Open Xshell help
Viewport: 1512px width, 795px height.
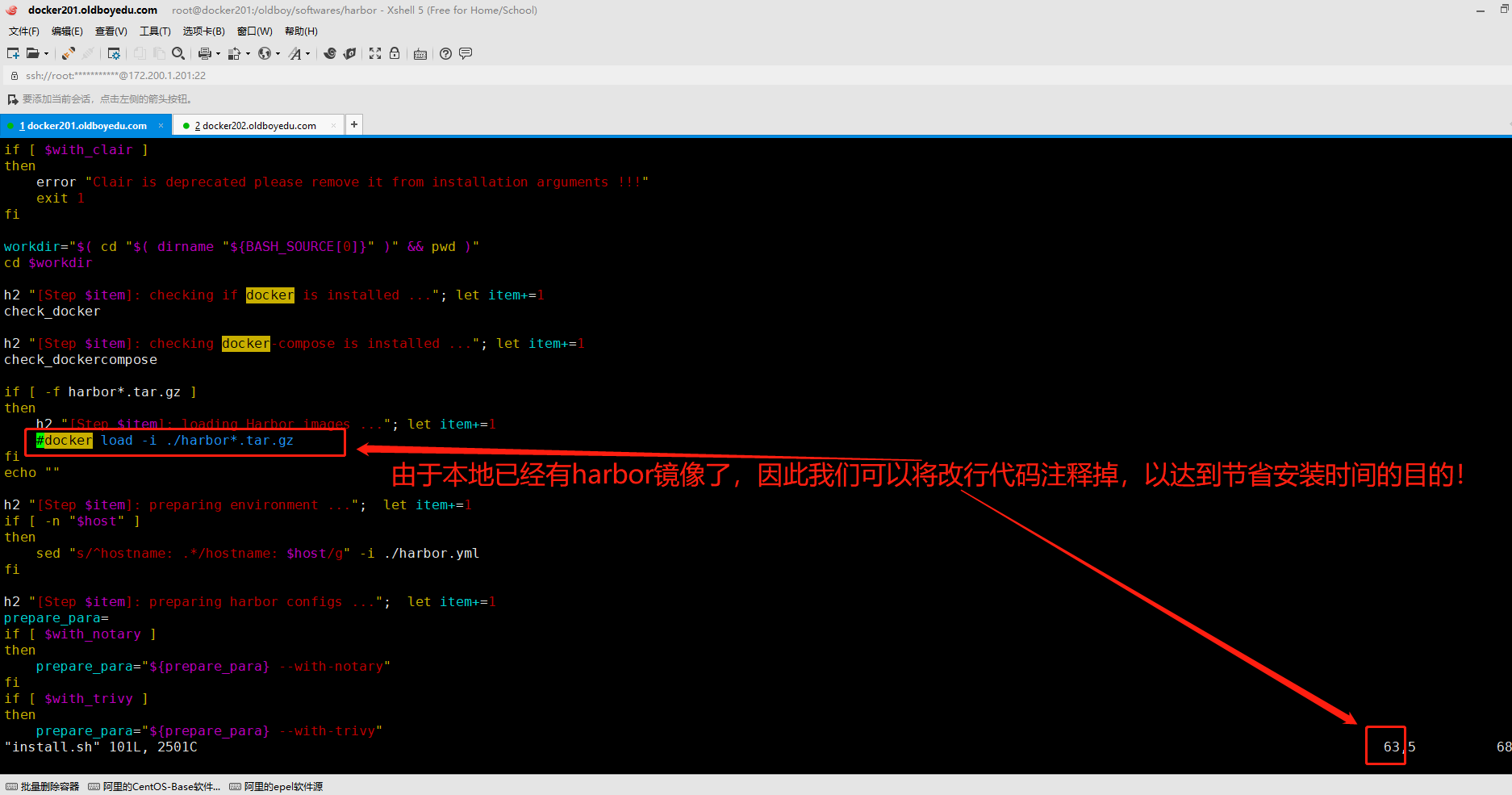[x=445, y=53]
